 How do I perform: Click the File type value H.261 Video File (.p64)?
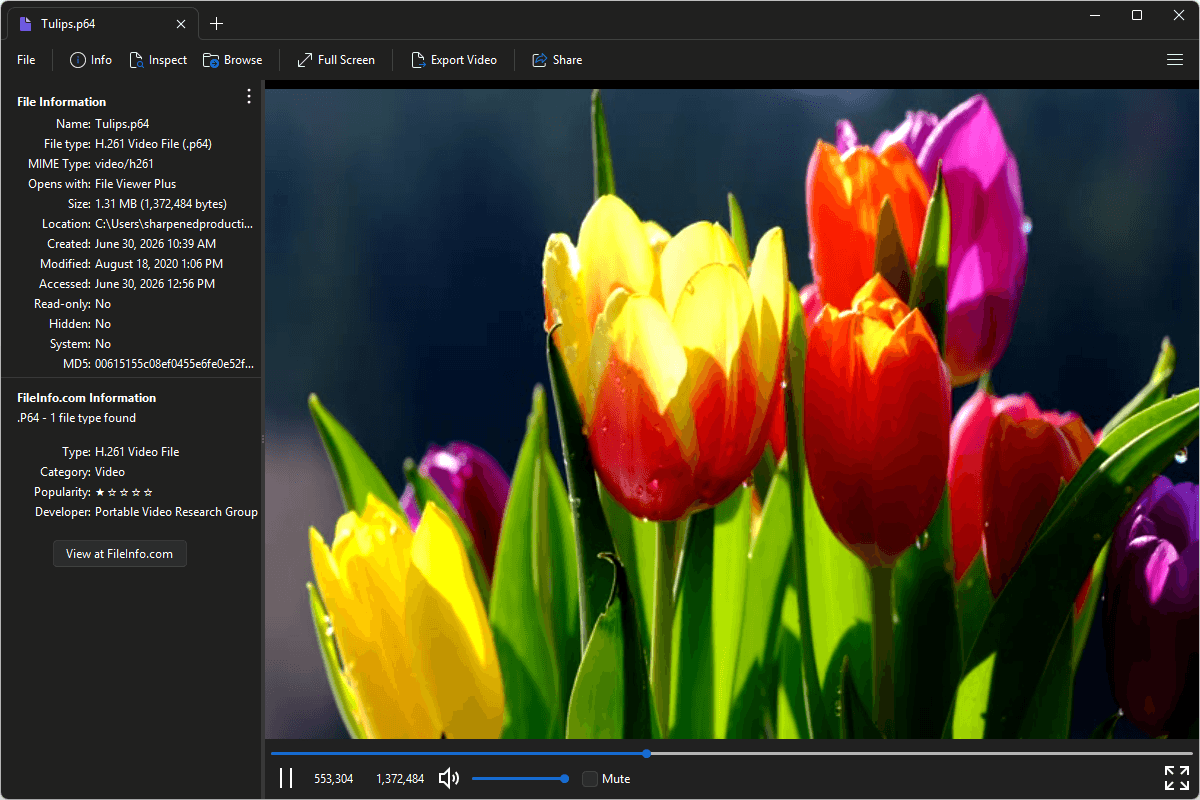(x=153, y=144)
